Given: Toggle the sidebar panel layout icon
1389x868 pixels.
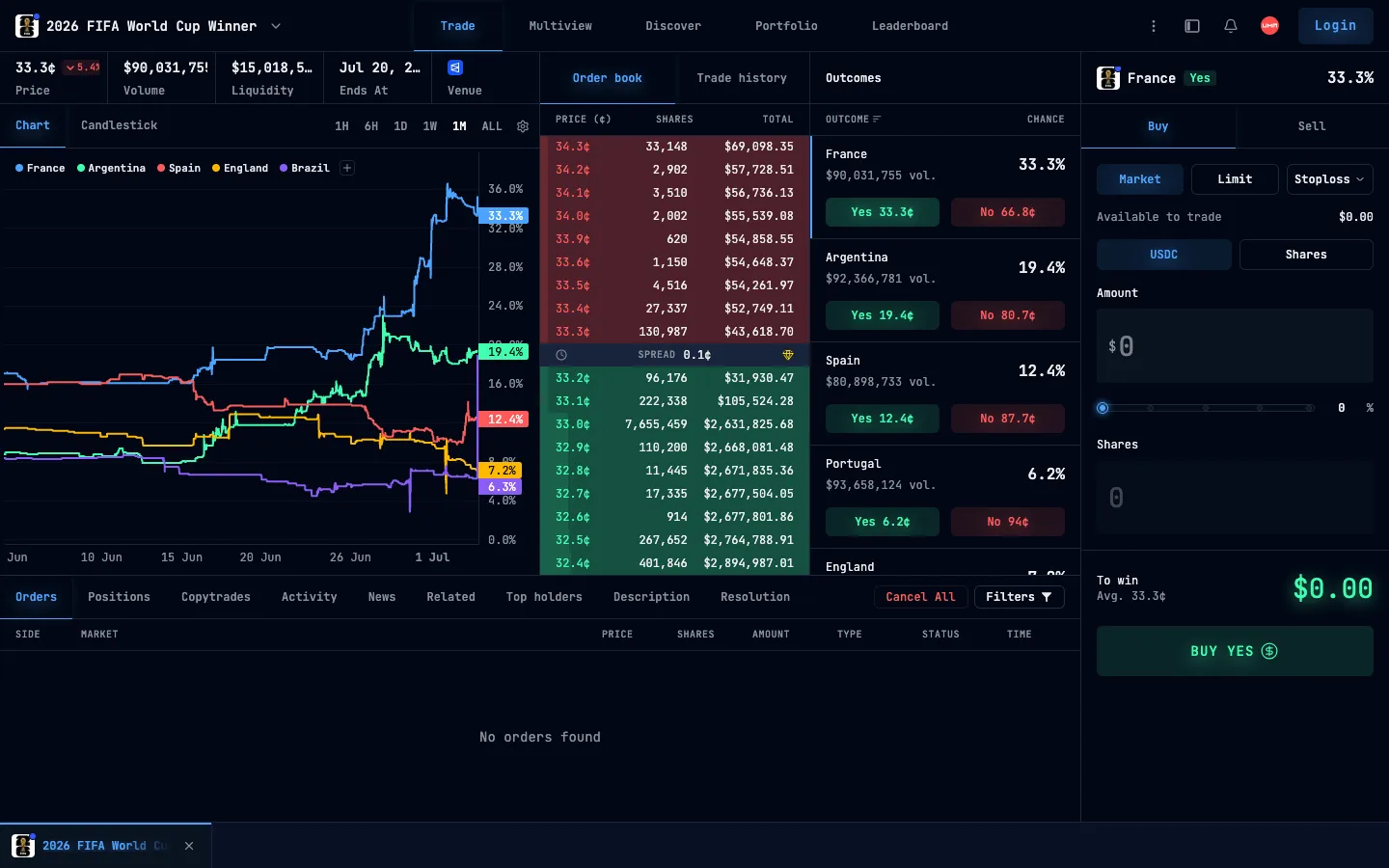Looking at the screenshot, I should [1192, 26].
